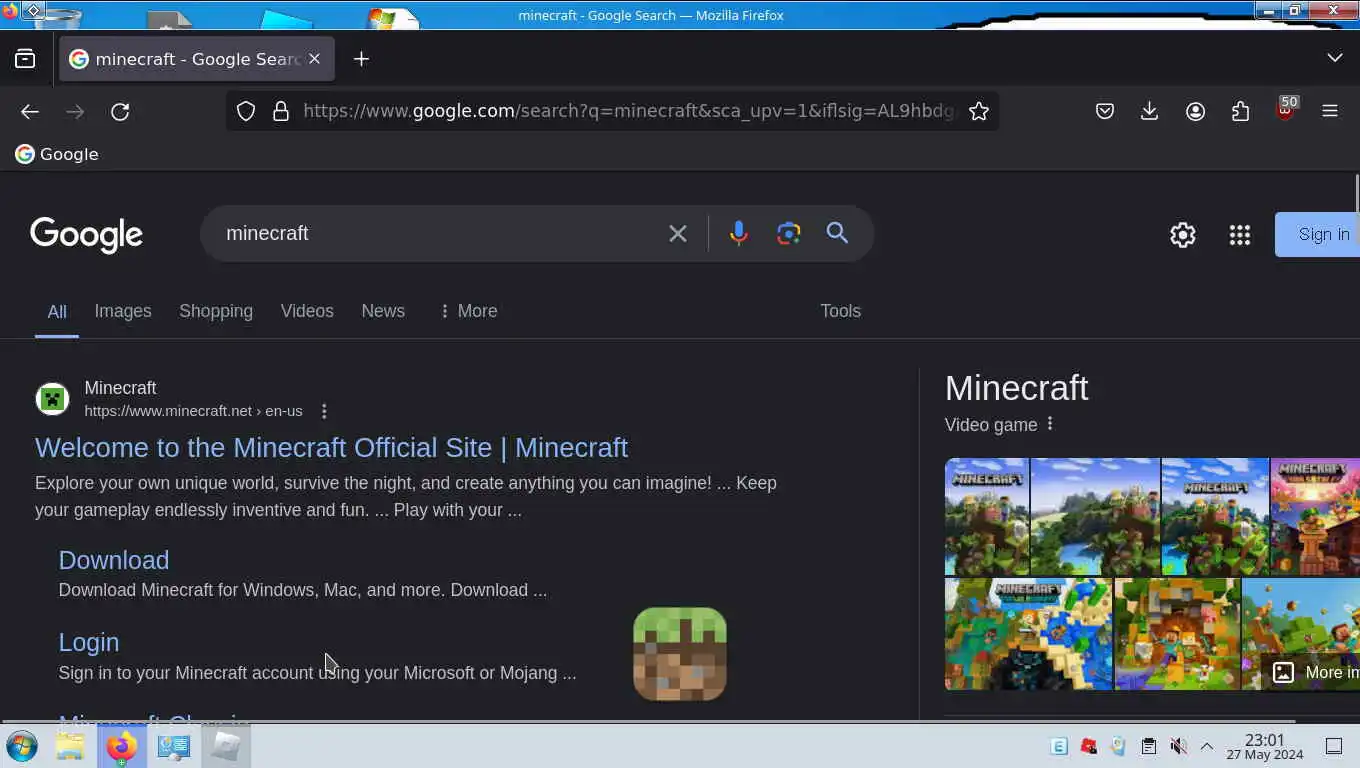This screenshot has height=768, width=1360.
Task: List all tabs with chevron button
Action: pos(1334,58)
